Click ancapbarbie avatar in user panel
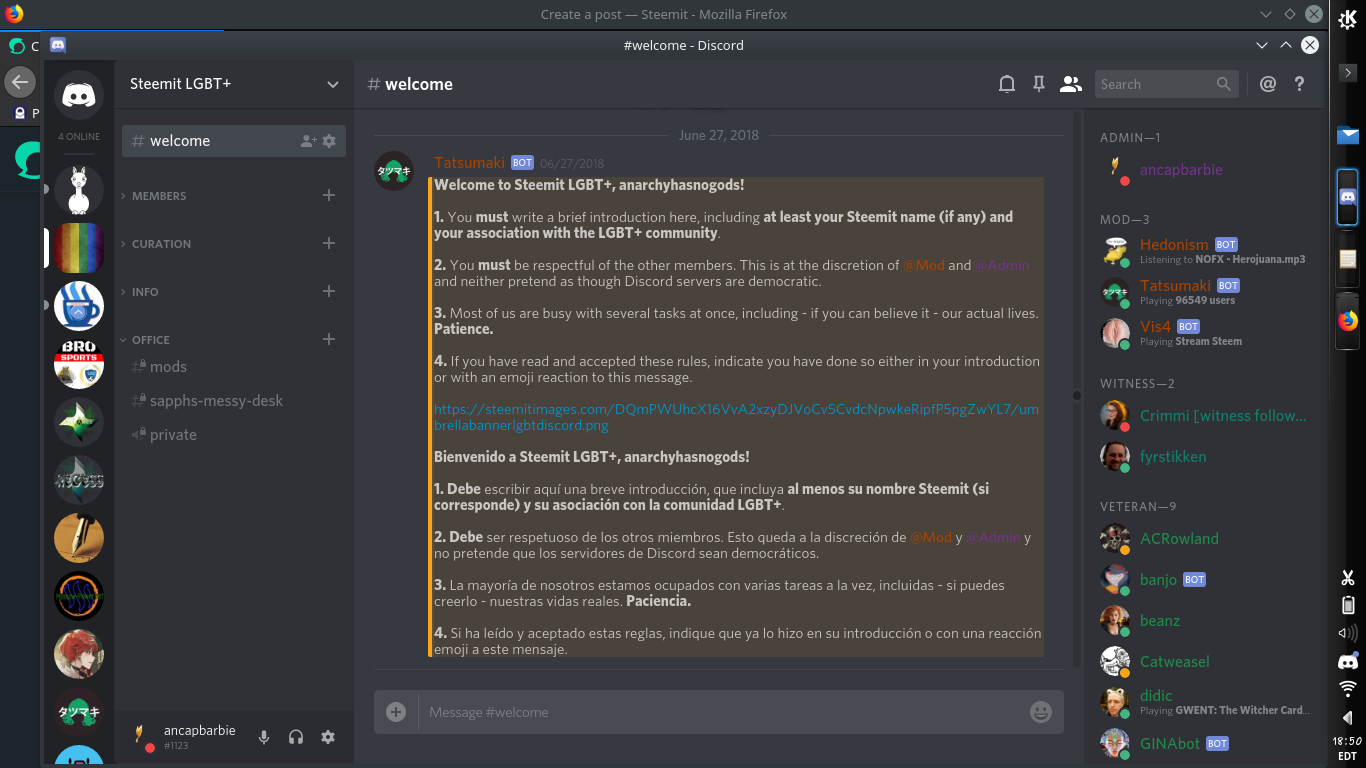Viewport: 1366px width, 768px height. 142,737
